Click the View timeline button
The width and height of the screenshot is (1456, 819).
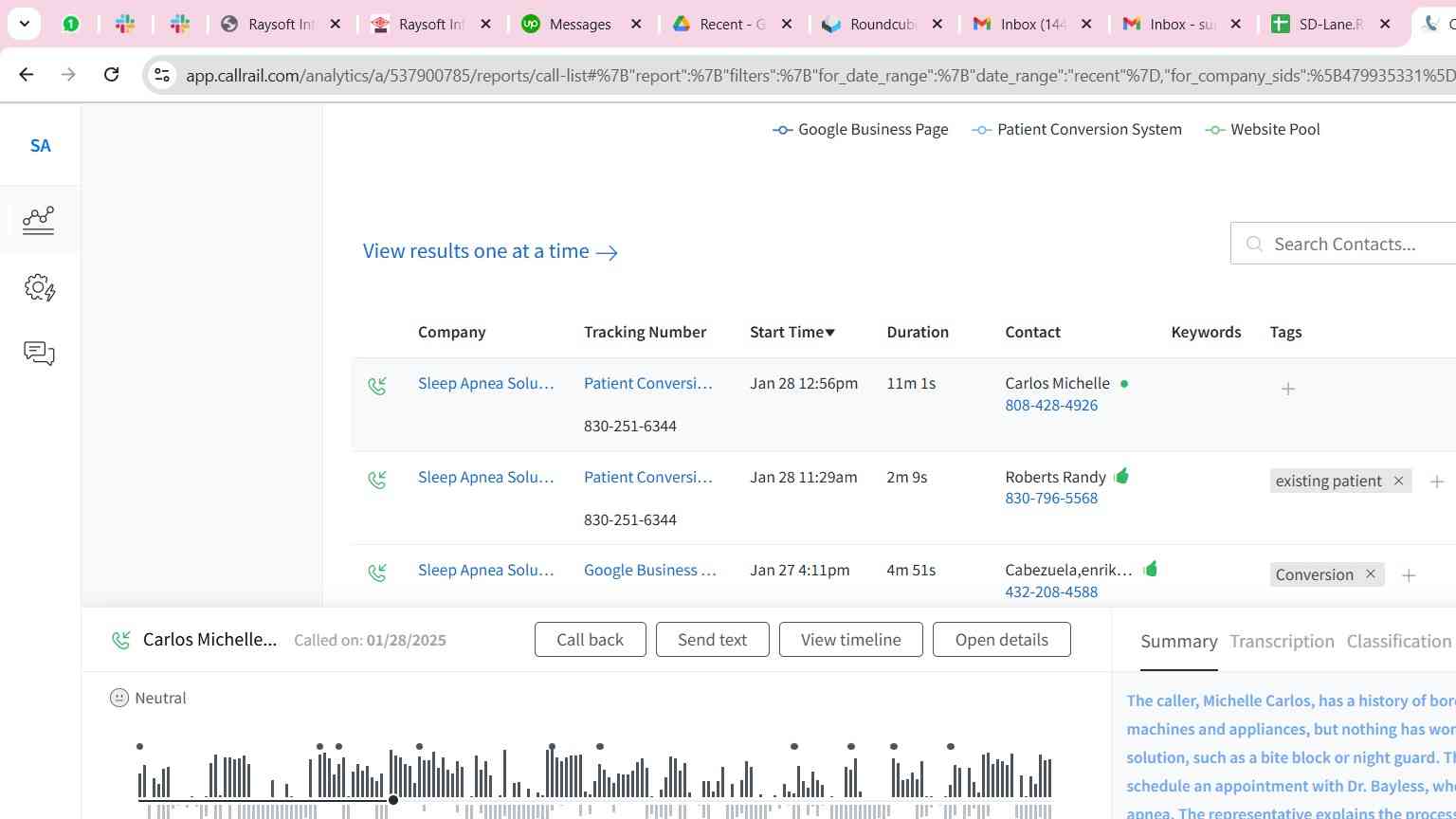850,640
